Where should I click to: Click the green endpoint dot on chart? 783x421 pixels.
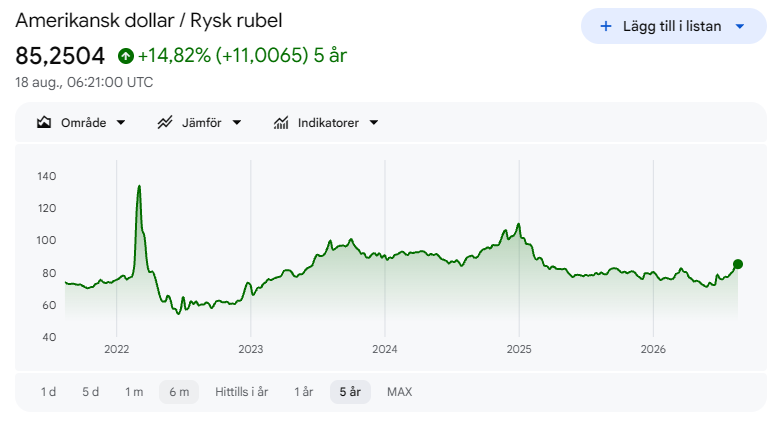coord(738,264)
